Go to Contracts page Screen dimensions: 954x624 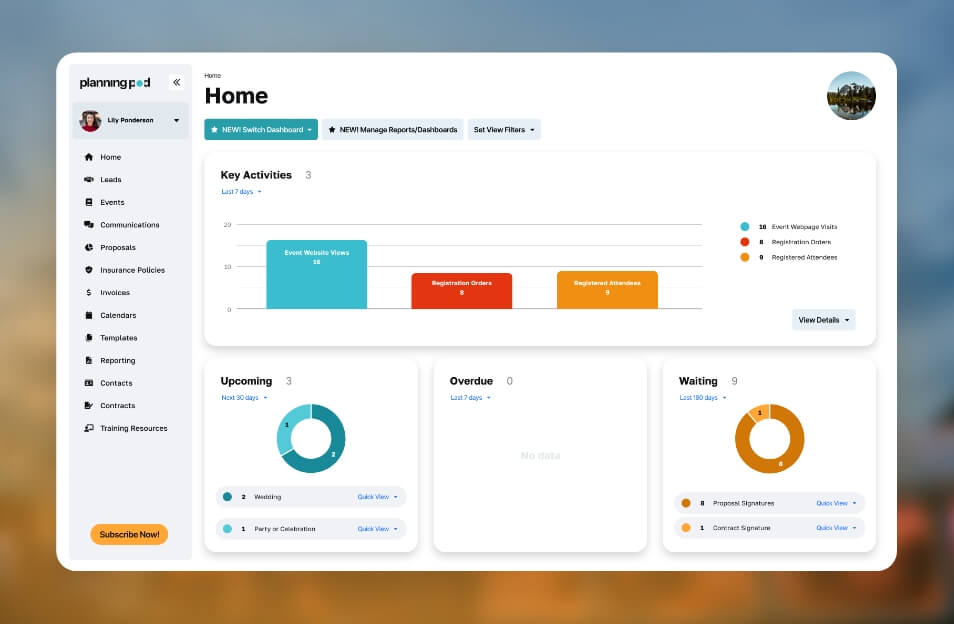118,405
